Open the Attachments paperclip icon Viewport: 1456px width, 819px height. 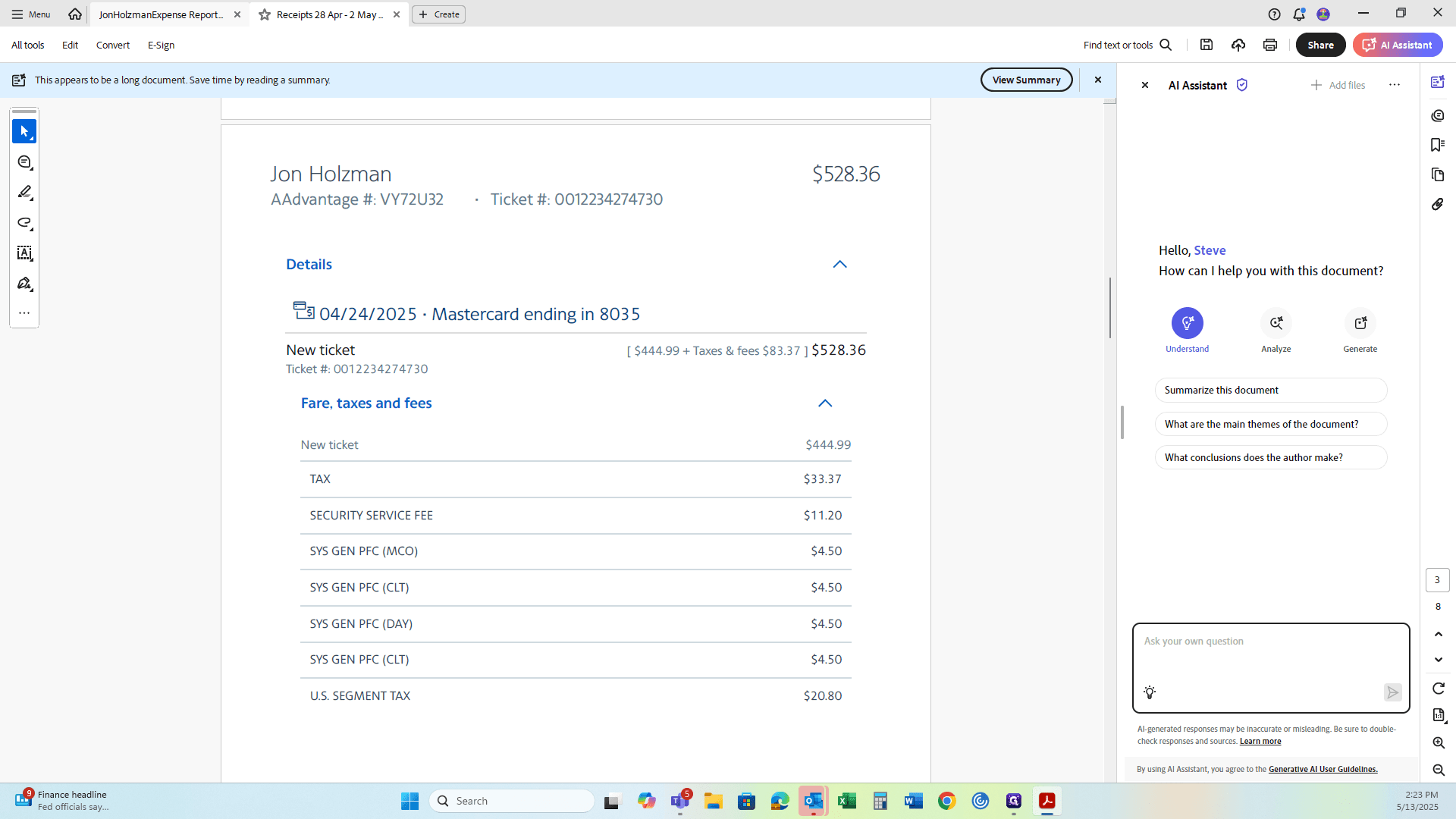pos(1438,205)
